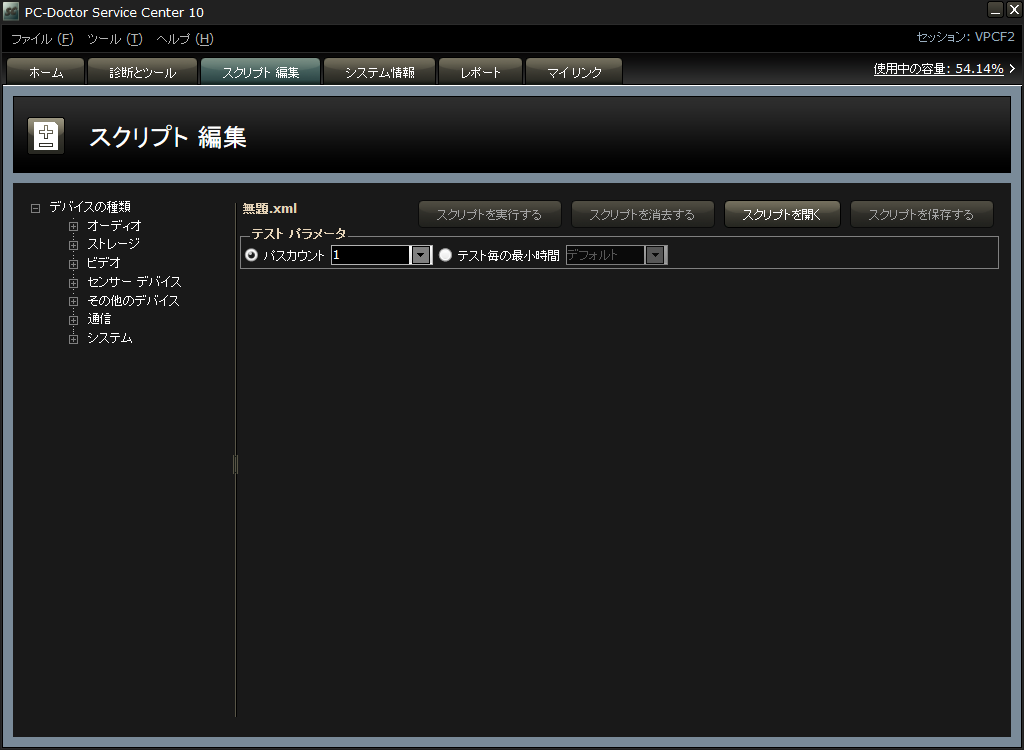Select the その他のデバイス tree label
The height and width of the screenshot is (750, 1024).
point(133,301)
